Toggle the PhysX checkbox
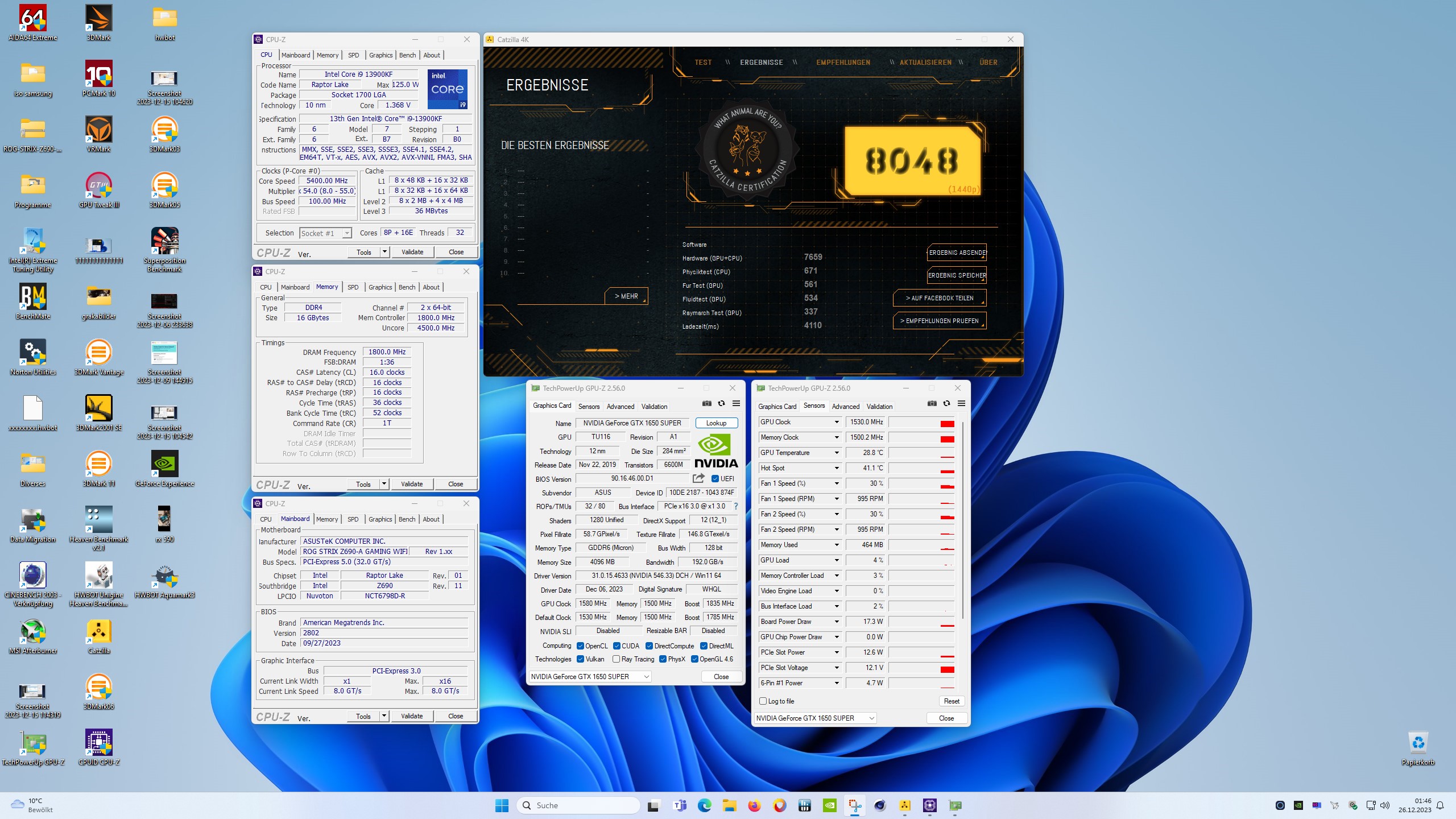The width and height of the screenshot is (1456, 819). pyautogui.click(x=663, y=659)
